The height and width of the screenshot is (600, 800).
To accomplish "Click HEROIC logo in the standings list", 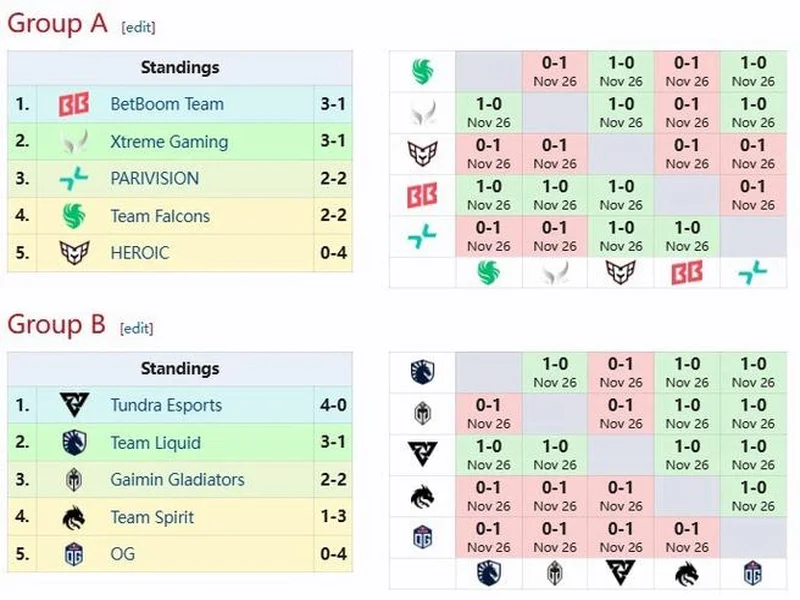I will coord(74,253).
